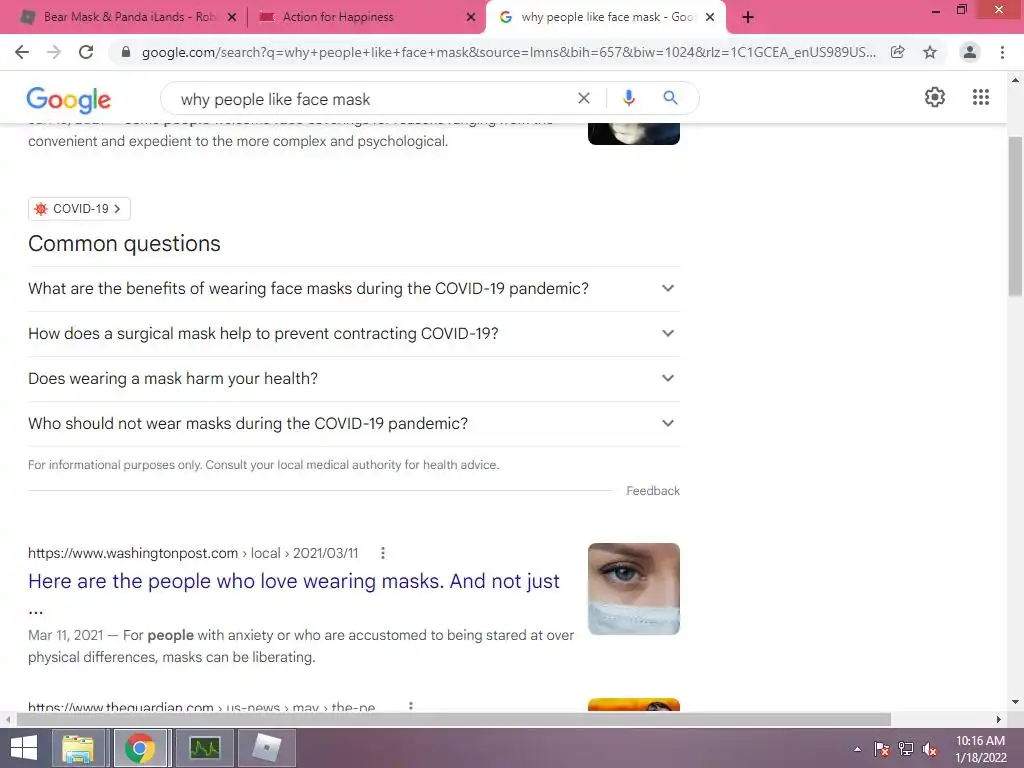Open more options for Washington Post result
1024x768 pixels.
[383, 553]
